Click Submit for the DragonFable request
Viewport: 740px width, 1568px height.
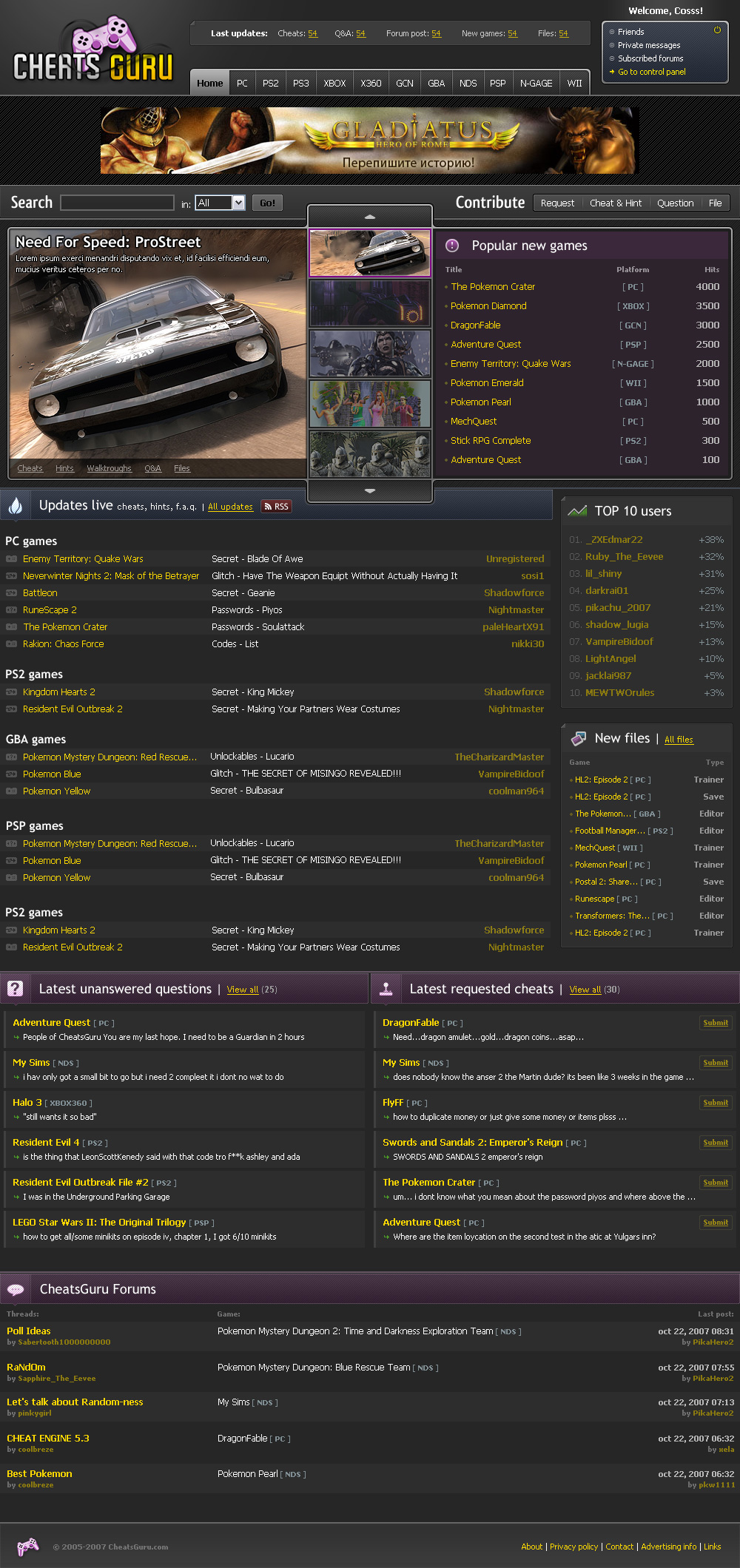(716, 1023)
